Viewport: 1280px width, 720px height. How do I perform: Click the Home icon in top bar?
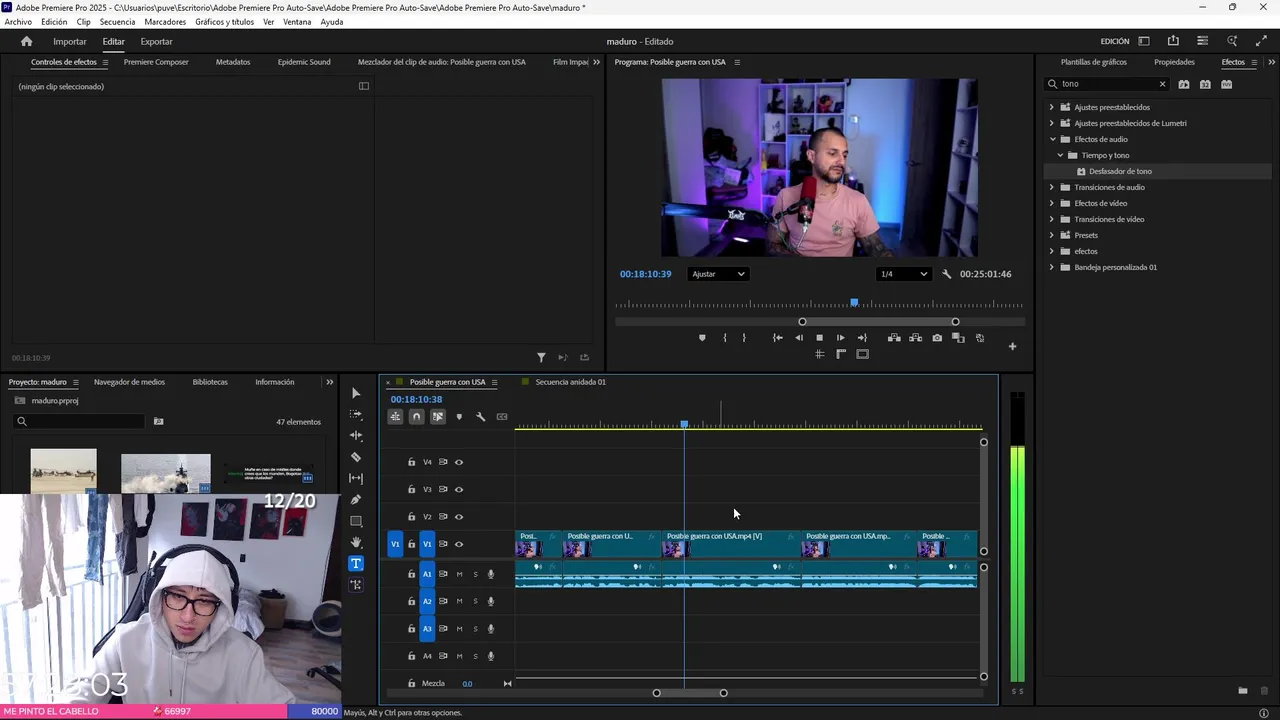[x=27, y=41]
